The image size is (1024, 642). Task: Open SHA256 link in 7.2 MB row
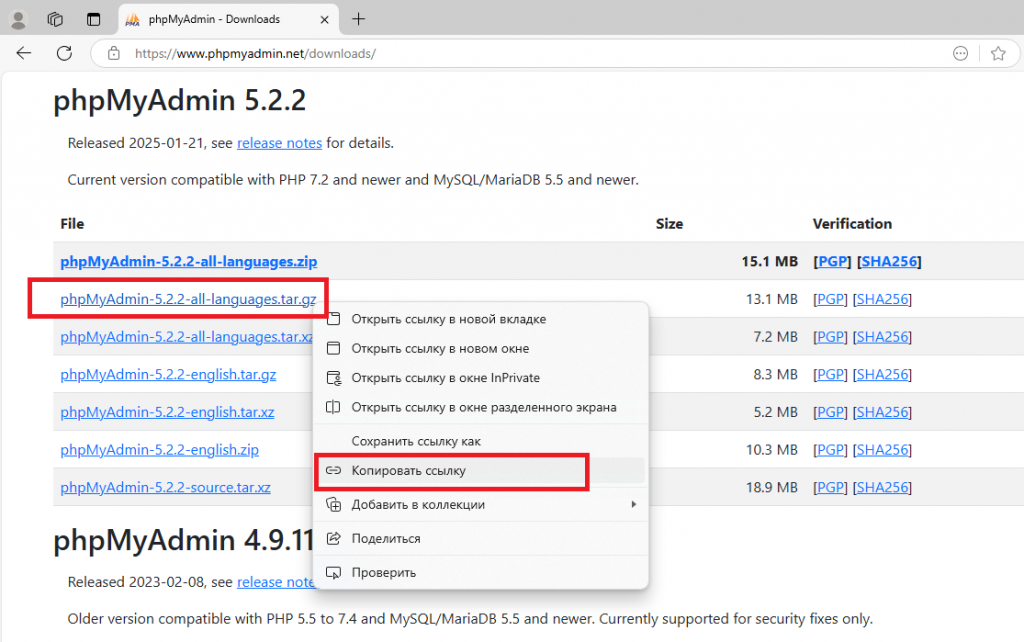point(882,337)
